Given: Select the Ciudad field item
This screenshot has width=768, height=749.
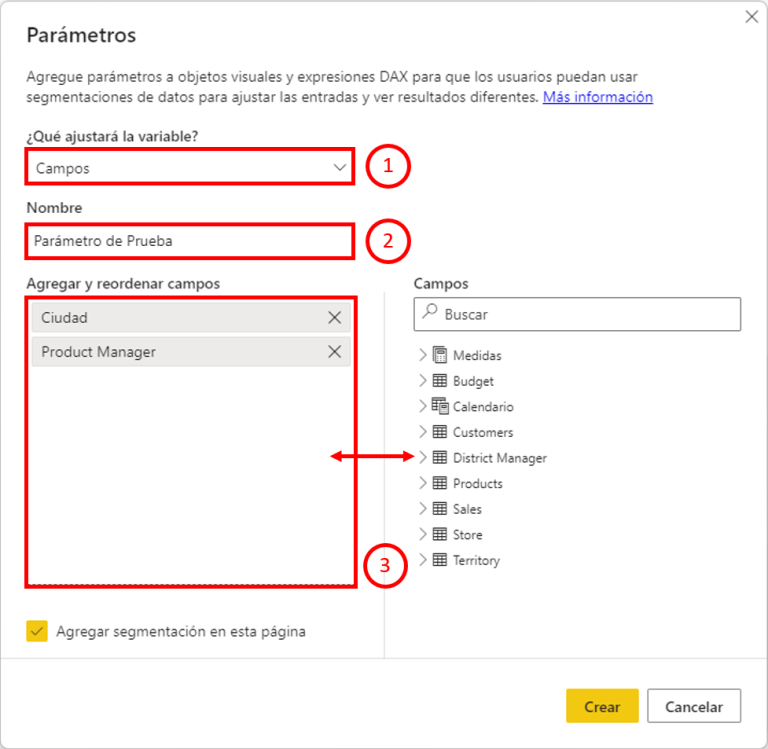Looking at the screenshot, I should tap(191, 317).
